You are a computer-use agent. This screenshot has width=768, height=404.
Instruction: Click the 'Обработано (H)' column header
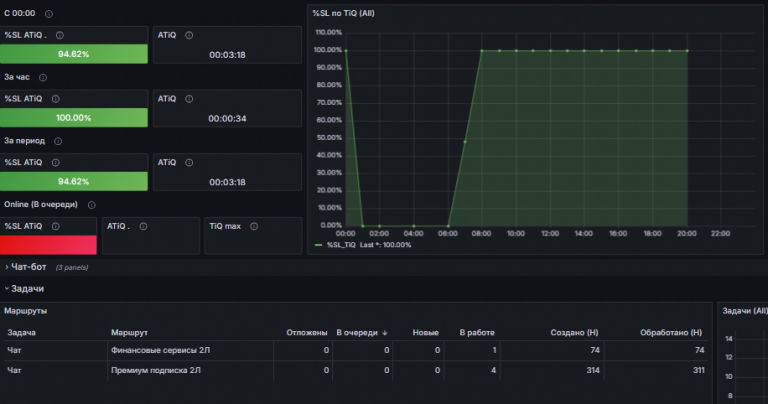(x=671, y=333)
